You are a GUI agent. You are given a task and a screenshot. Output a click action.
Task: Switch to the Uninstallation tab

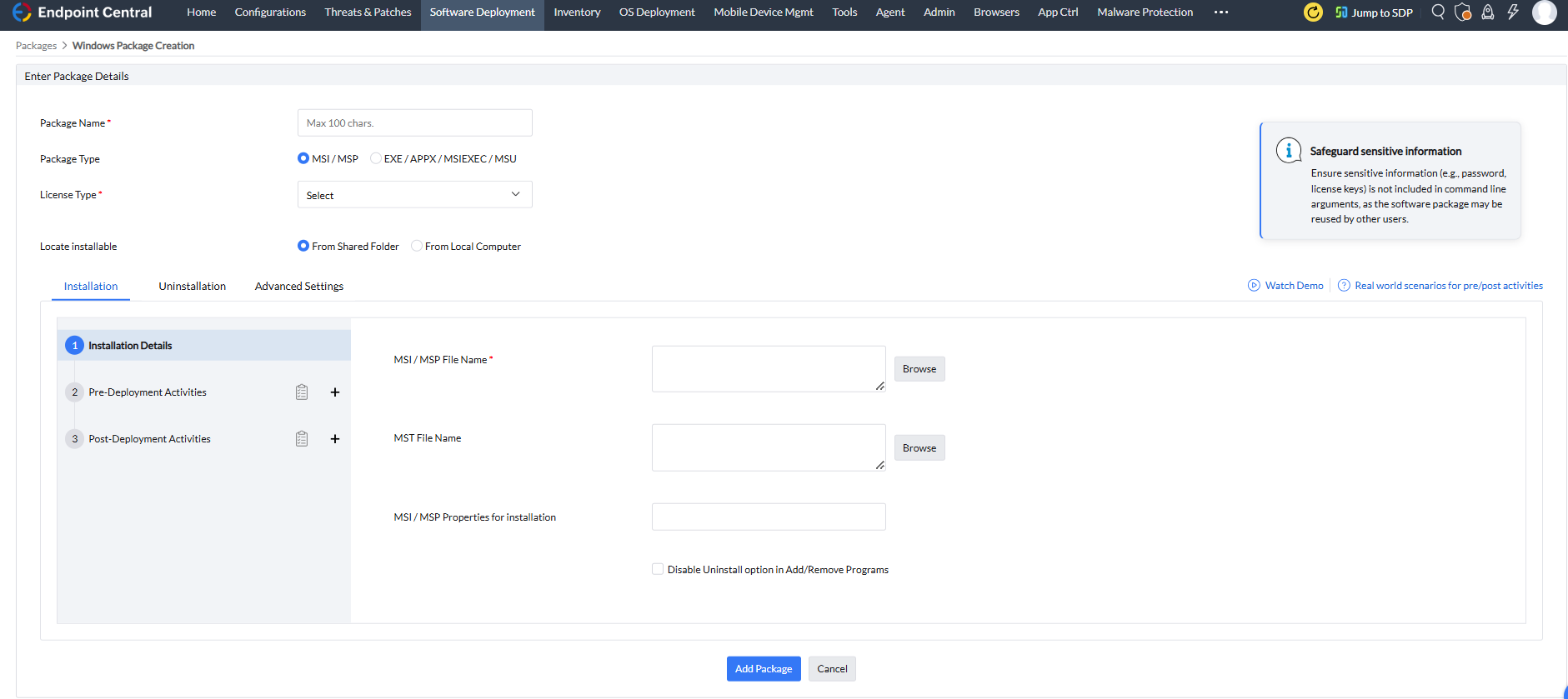[193, 287]
